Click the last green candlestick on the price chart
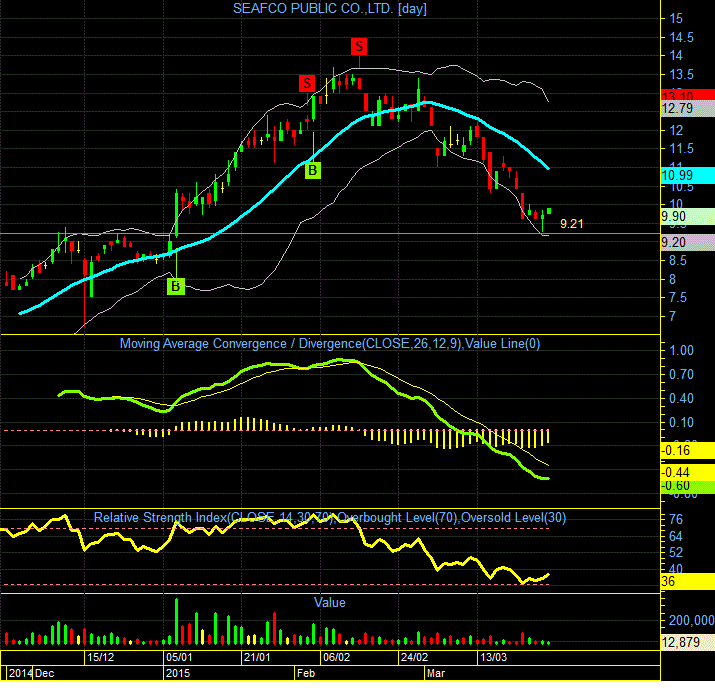 [549, 211]
